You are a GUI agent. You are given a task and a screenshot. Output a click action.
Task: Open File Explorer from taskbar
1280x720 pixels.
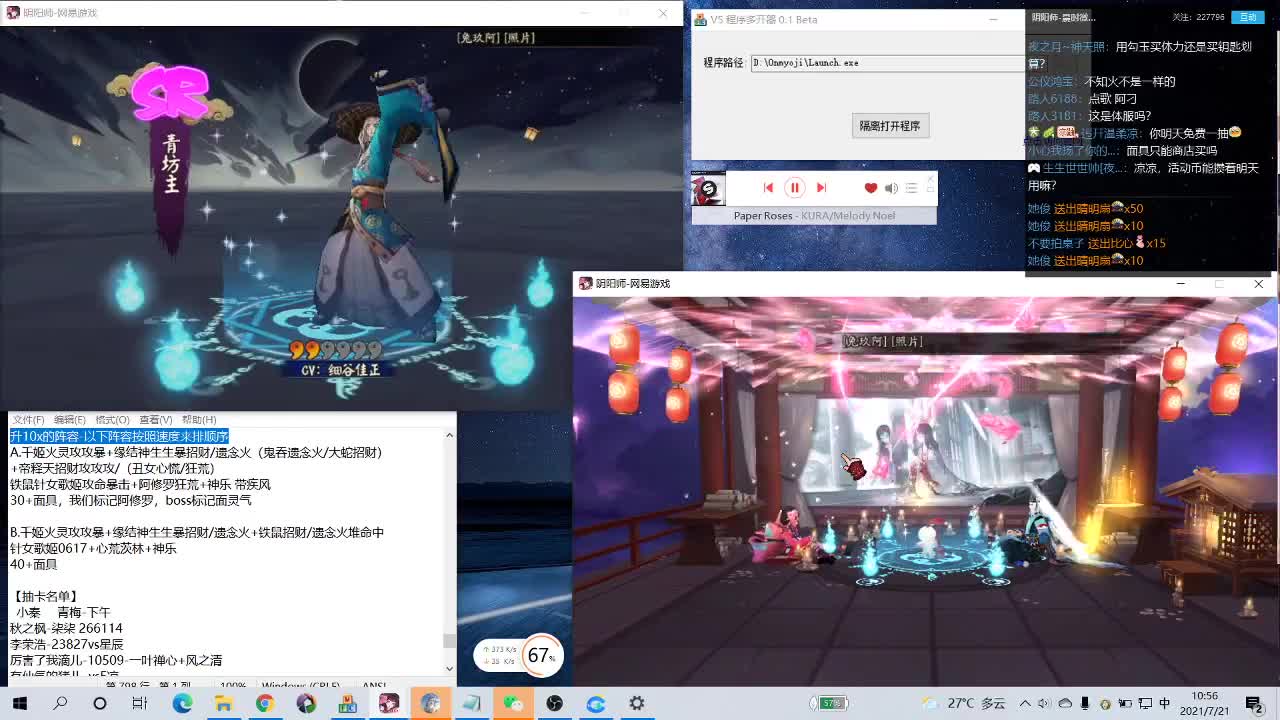[x=223, y=703]
